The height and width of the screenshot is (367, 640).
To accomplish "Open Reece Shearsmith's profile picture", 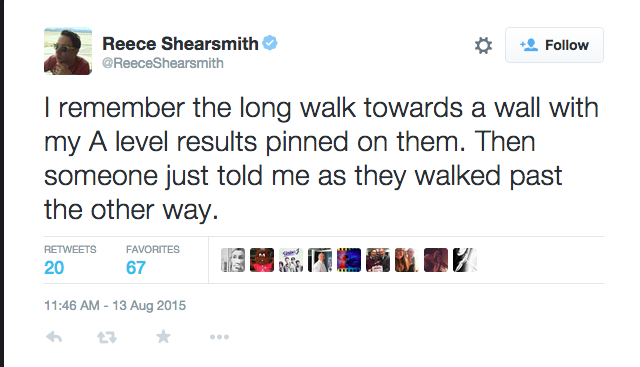I will 68,51.
